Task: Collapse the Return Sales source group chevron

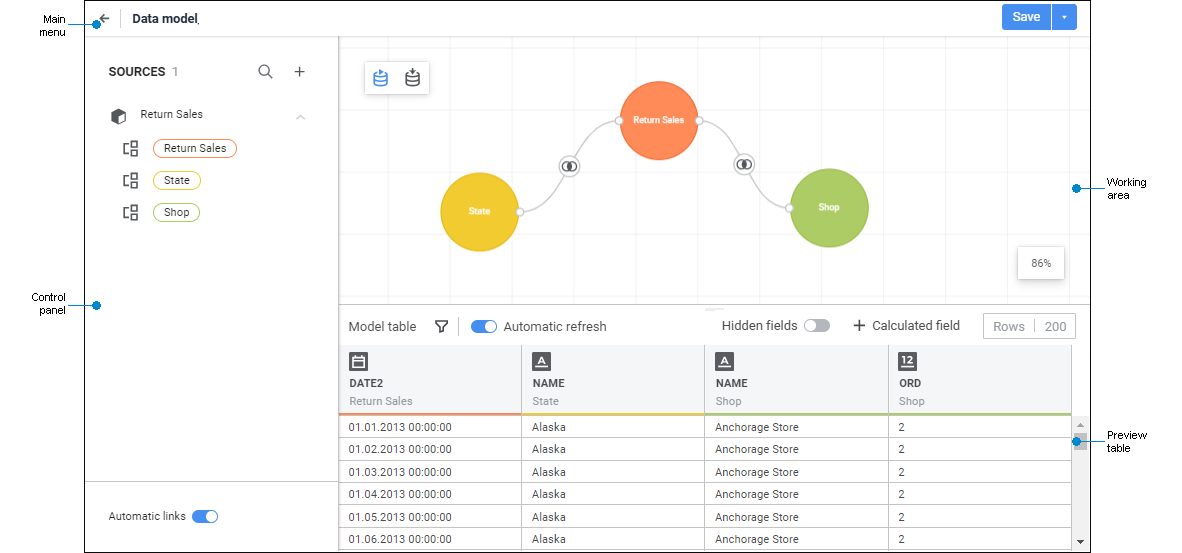Action: coord(301,117)
